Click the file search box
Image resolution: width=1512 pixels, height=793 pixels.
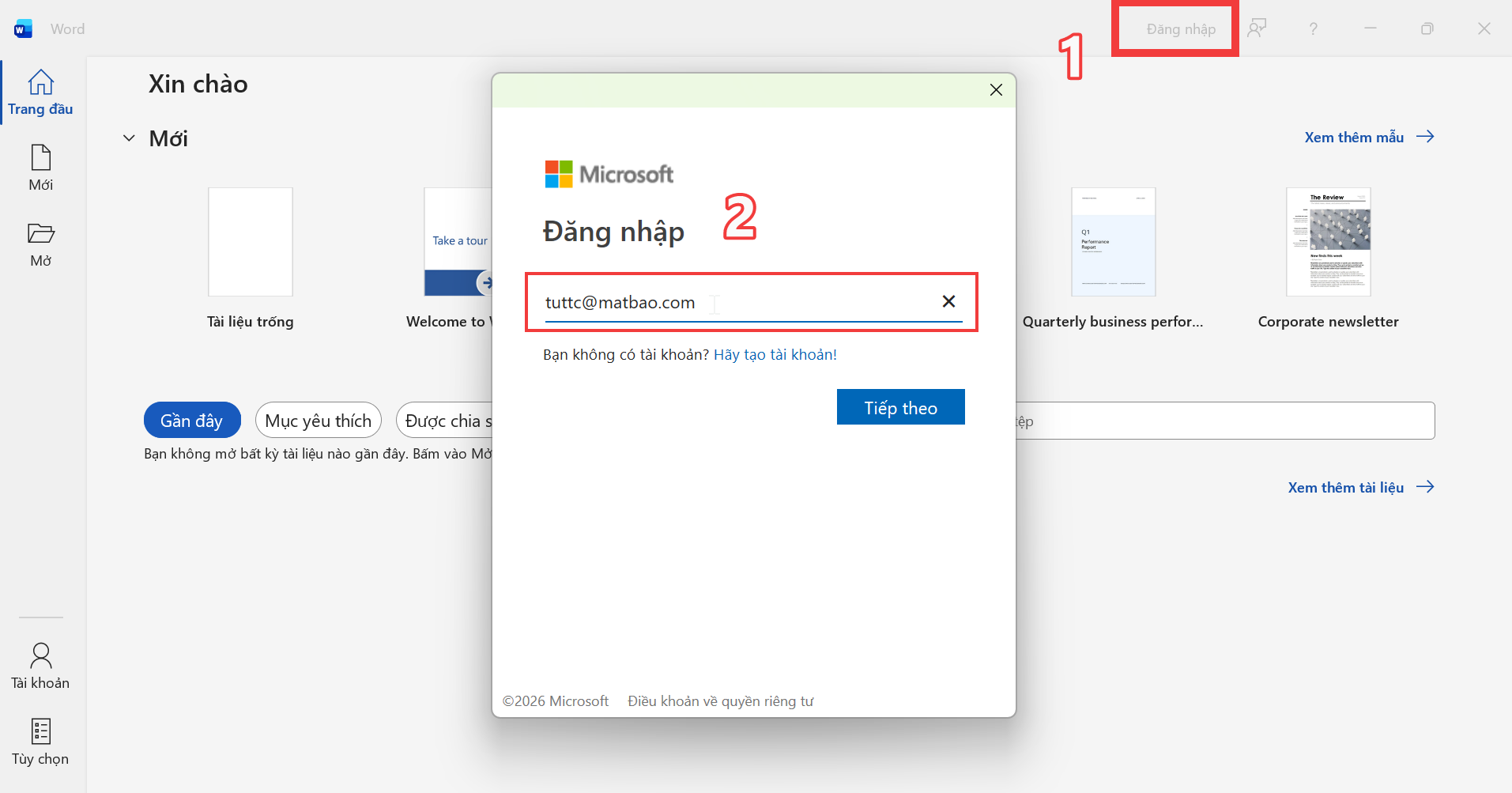pyautogui.click(x=1225, y=421)
